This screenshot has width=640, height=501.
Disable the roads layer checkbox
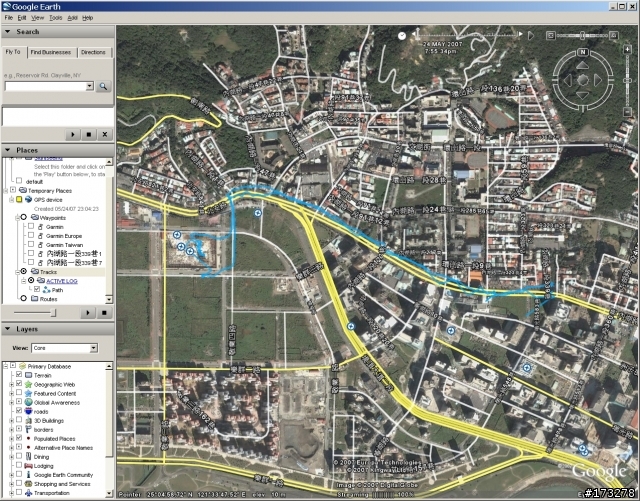19,410
